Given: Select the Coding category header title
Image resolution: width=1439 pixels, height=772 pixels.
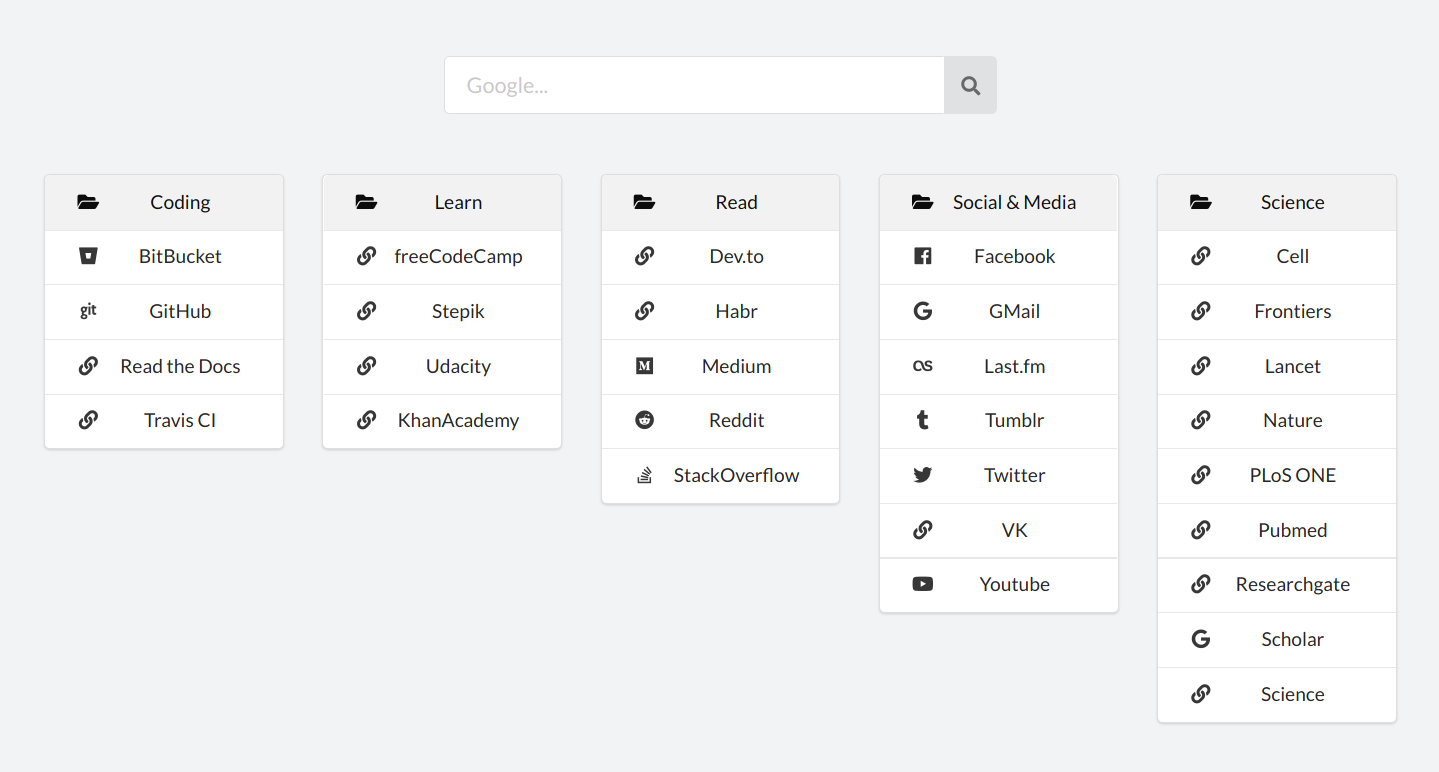Looking at the screenshot, I should [180, 202].
